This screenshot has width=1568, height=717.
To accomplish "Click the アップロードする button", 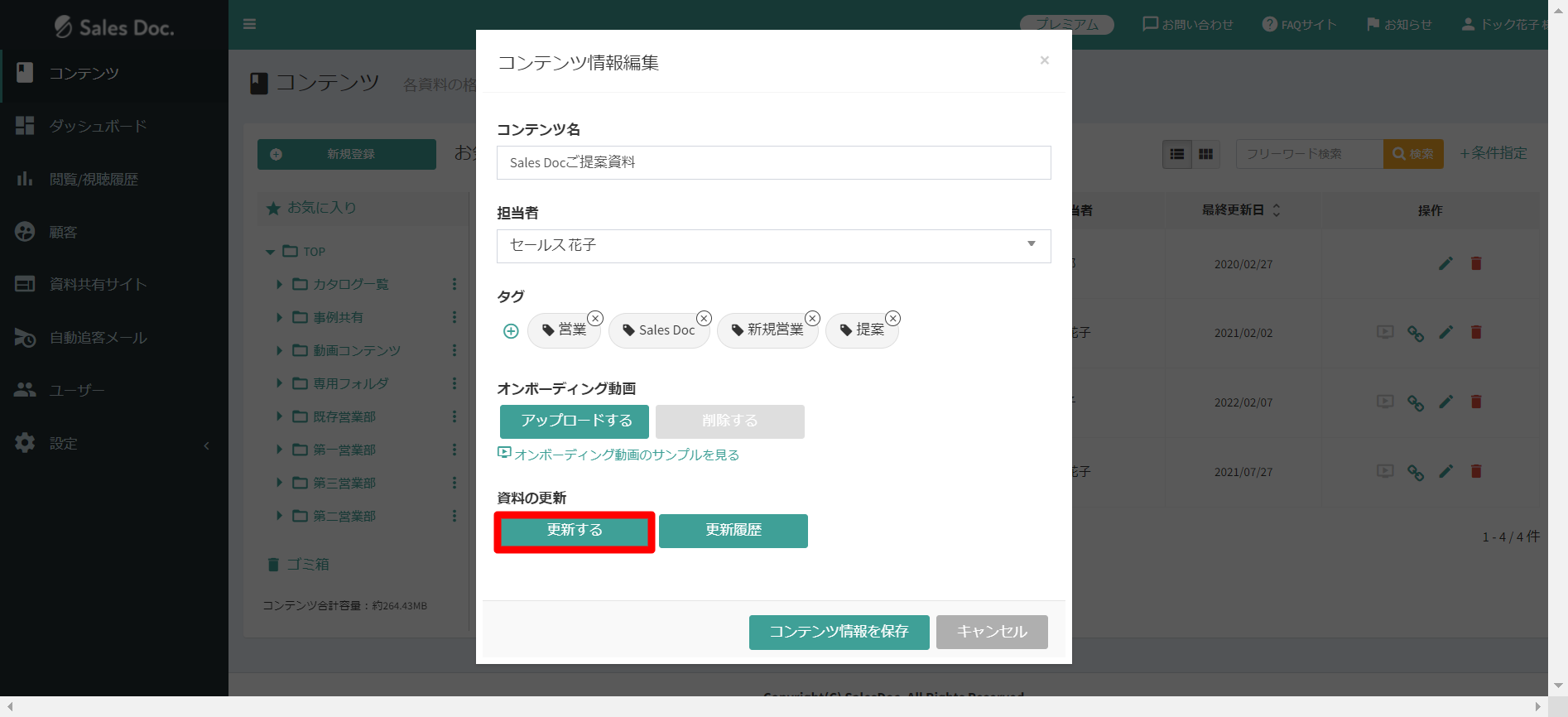I will 576,421.
